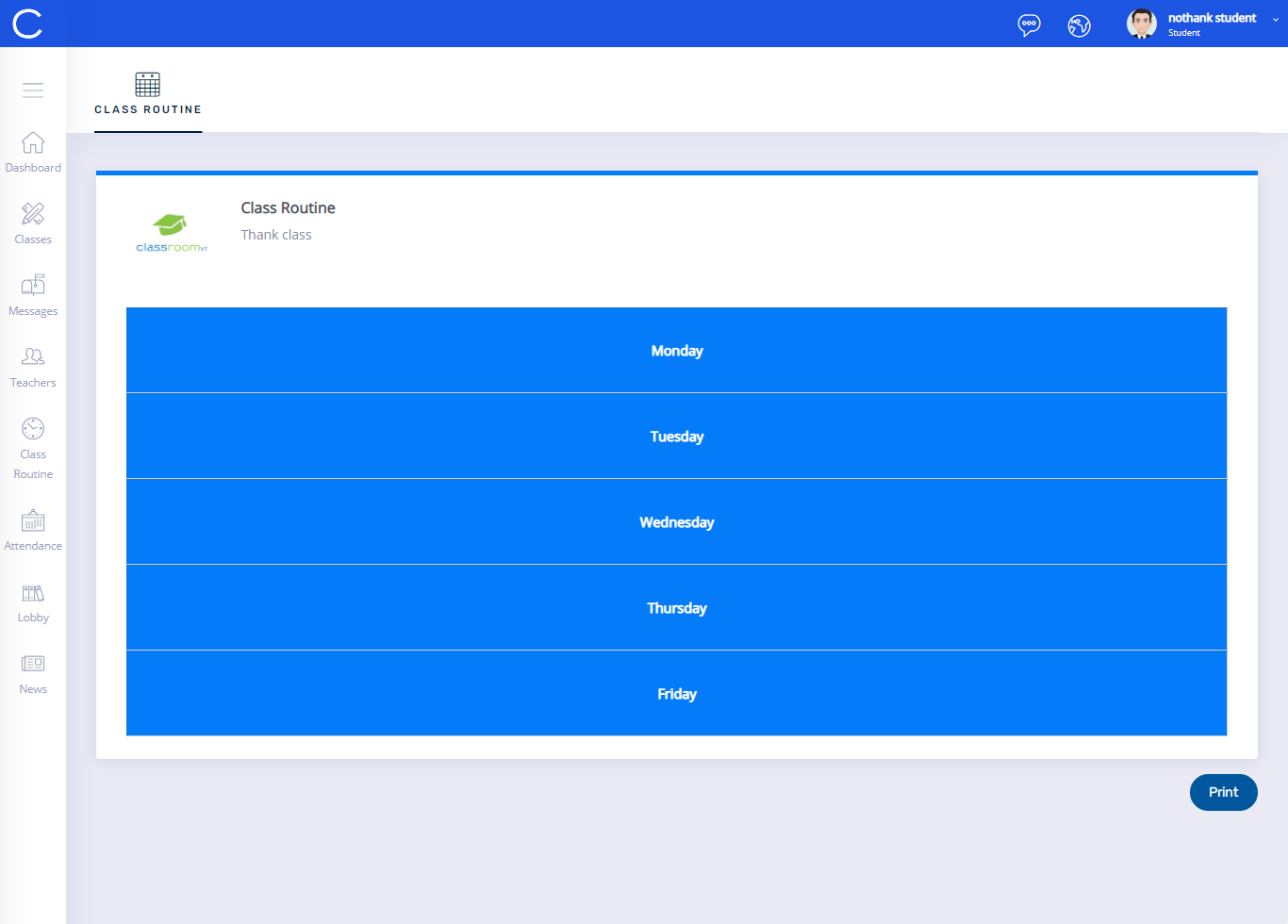The width and height of the screenshot is (1288, 924).
Task: Go to Teachers in sidebar
Action: click(x=33, y=357)
